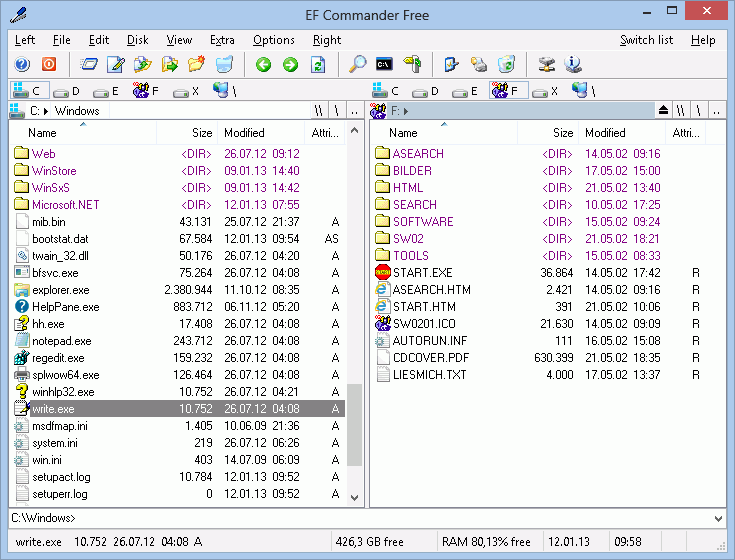
Task: Select system.ini in the left panel
Action: (178, 443)
